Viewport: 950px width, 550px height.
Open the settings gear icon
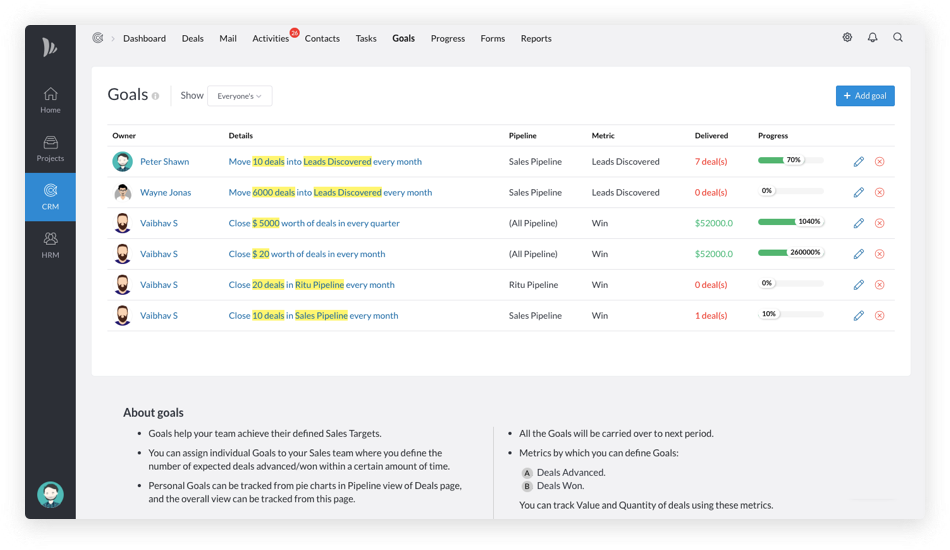click(x=847, y=38)
